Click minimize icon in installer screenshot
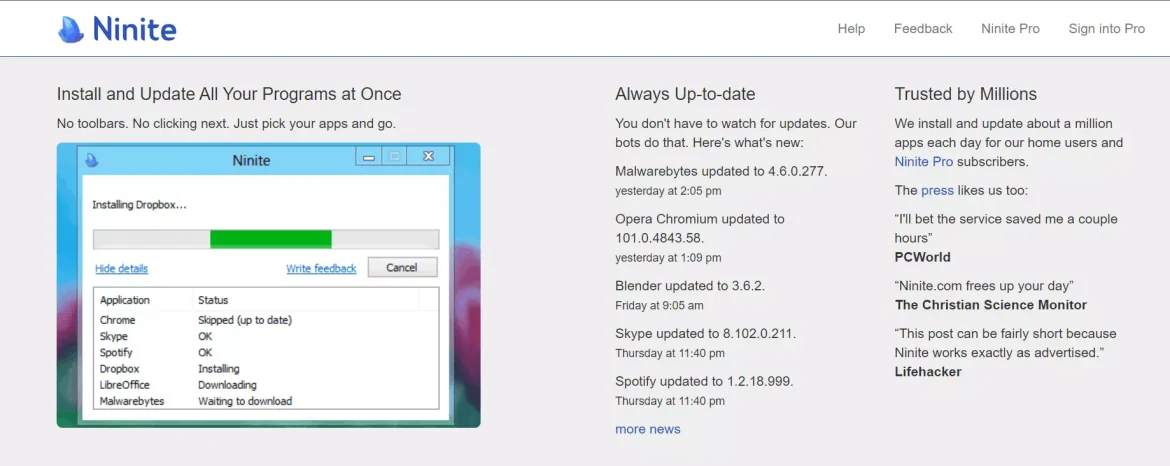The image size is (1170, 466). [367, 157]
